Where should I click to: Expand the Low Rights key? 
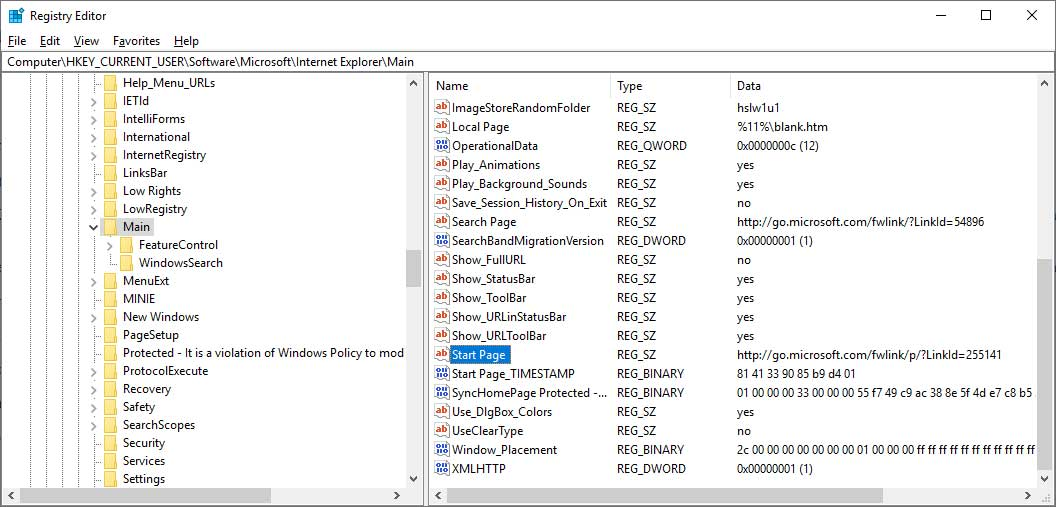point(94,191)
